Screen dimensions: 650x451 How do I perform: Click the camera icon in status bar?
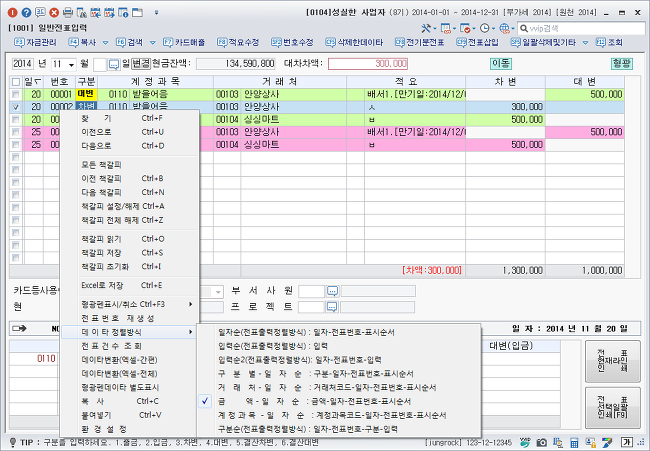[x=541, y=443]
